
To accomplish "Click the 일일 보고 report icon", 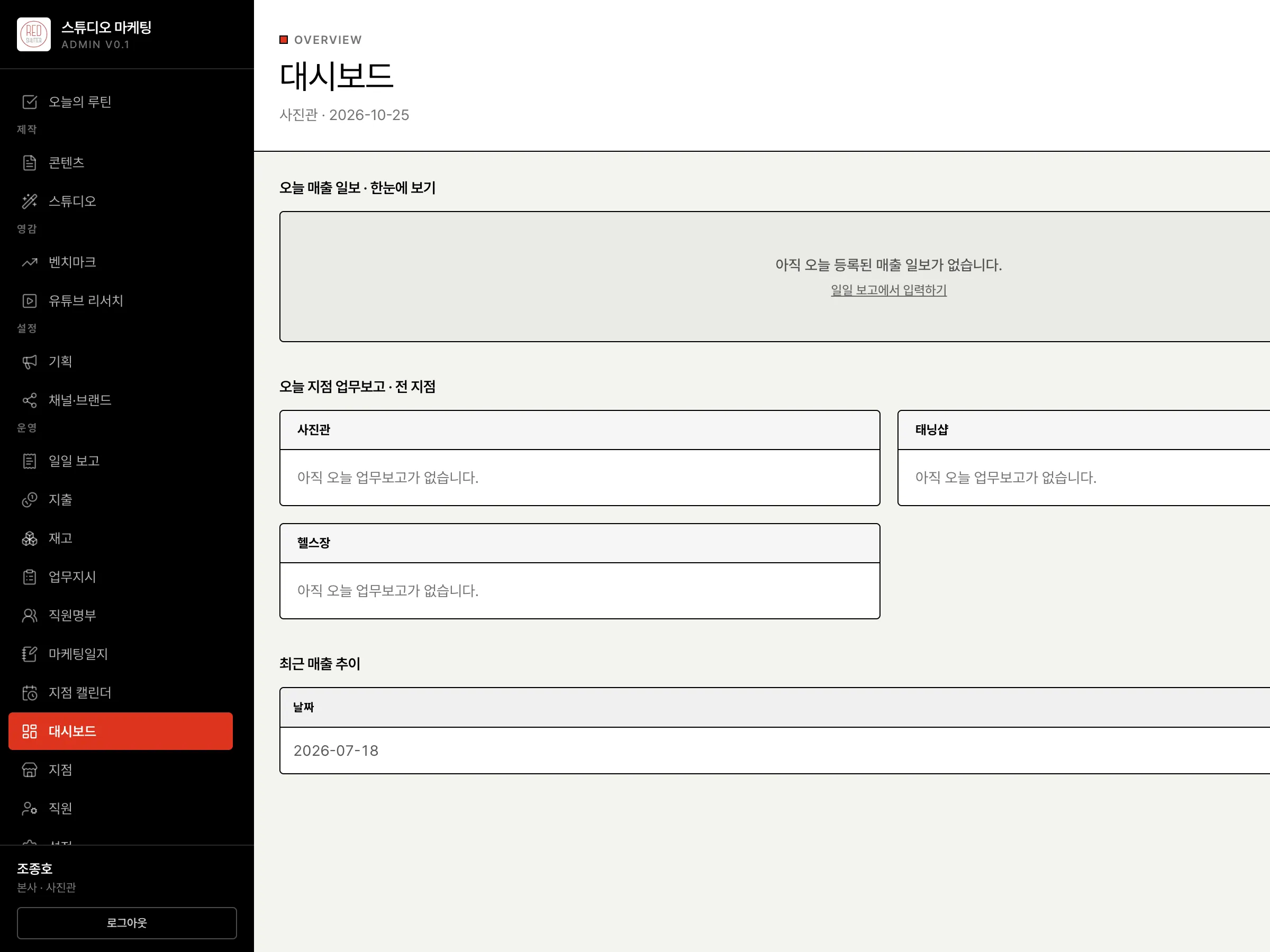I will click(30, 461).
